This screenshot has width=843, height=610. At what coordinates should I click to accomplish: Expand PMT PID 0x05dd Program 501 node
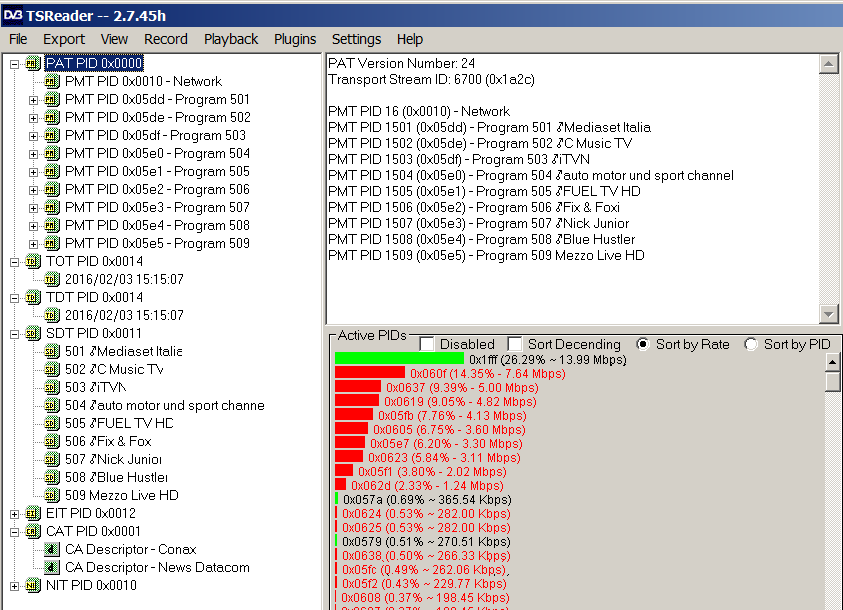tap(33, 99)
